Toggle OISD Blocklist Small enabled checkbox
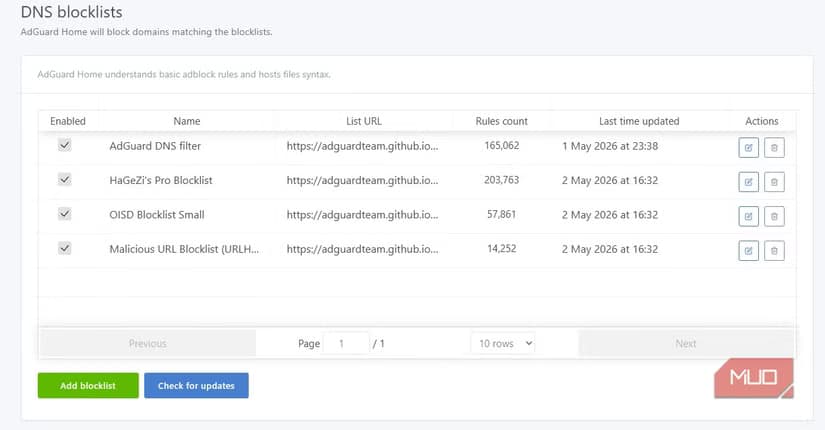This screenshot has height=430, width=825. [x=64, y=214]
